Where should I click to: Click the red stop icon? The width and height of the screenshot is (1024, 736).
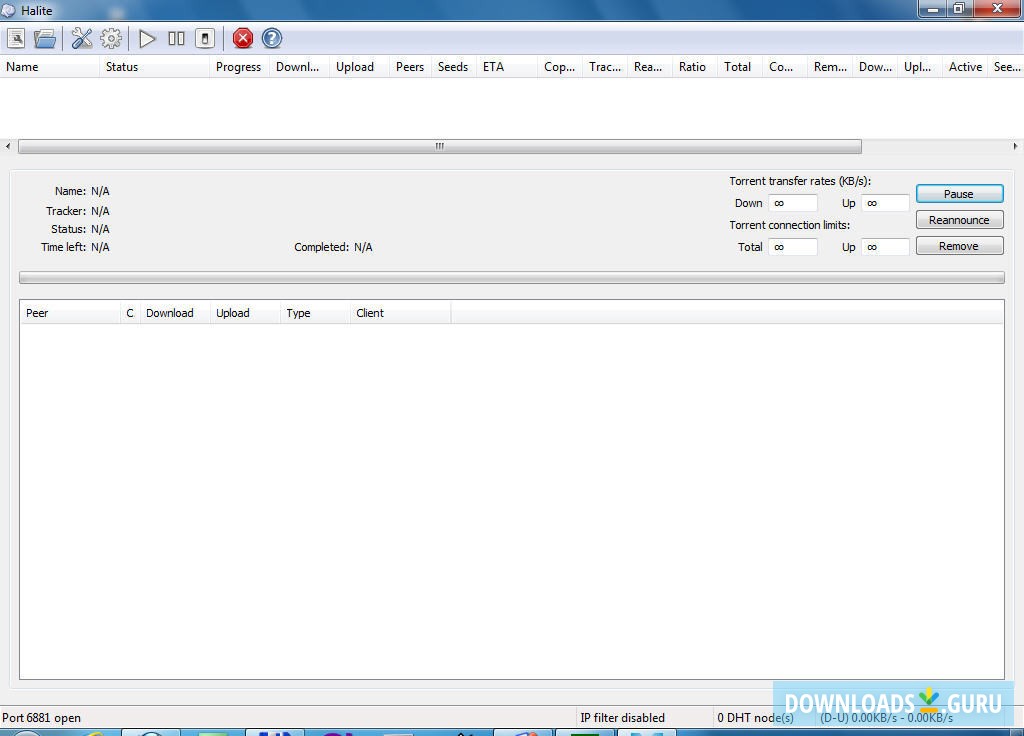coord(242,38)
